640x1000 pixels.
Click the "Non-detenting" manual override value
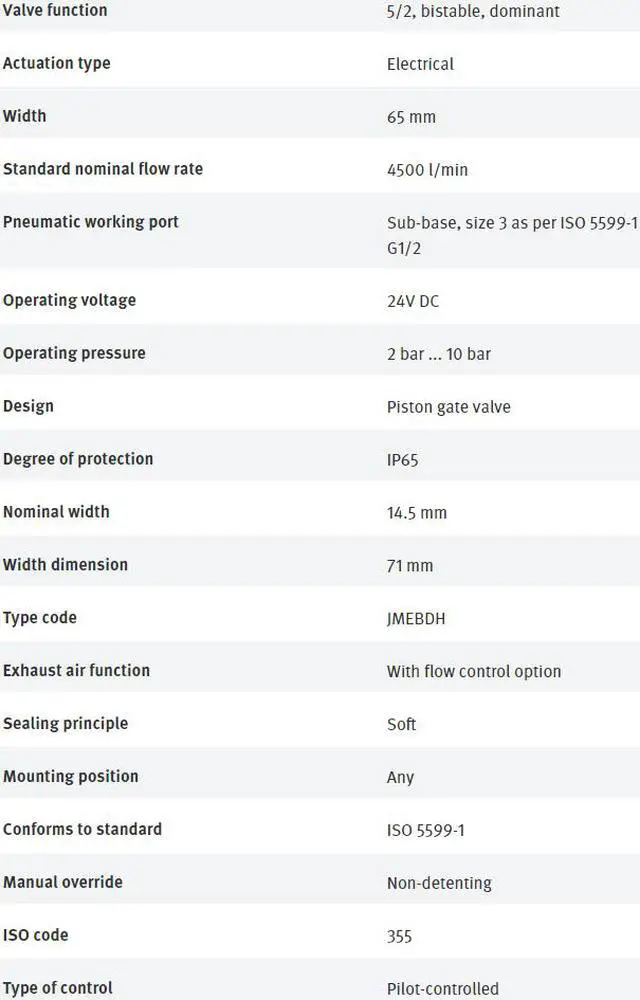[x=439, y=883]
